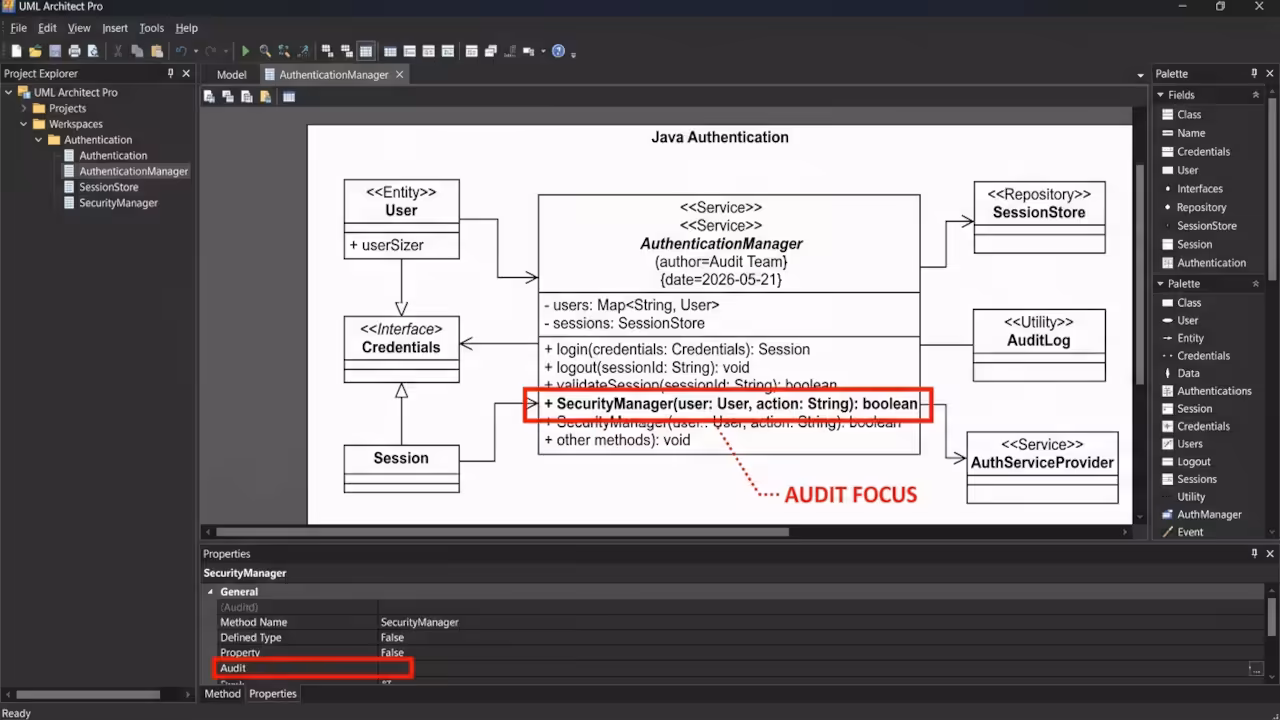Click the grid table icon in diagram sub-toolbar
This screenshot has height=720, width=1280.
[x=289, y=97]
